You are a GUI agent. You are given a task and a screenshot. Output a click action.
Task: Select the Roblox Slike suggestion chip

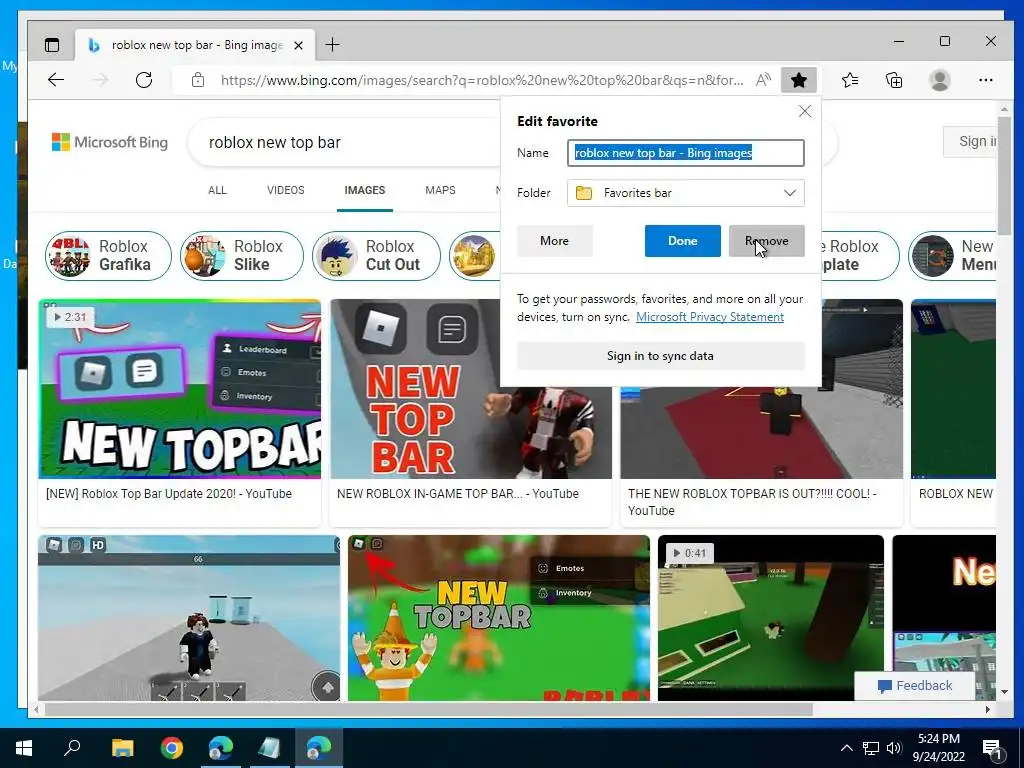pos(242,255)
